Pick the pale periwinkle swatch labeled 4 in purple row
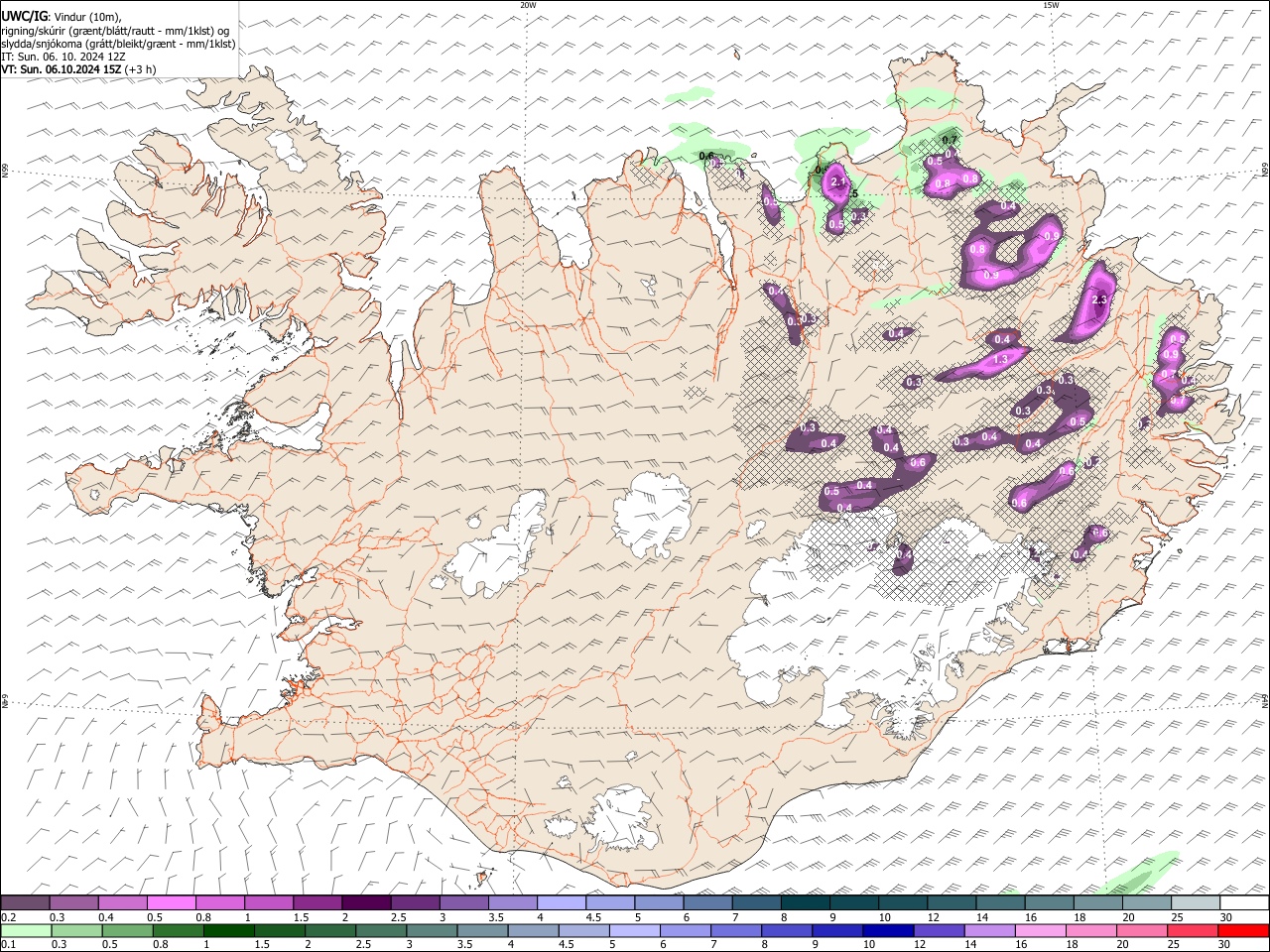This screenshot has width=1270, height=952. [562, 903]
